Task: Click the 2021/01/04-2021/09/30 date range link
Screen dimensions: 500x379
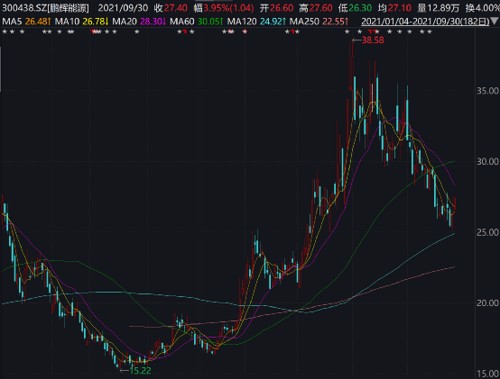Action: (x=425, y=22)
